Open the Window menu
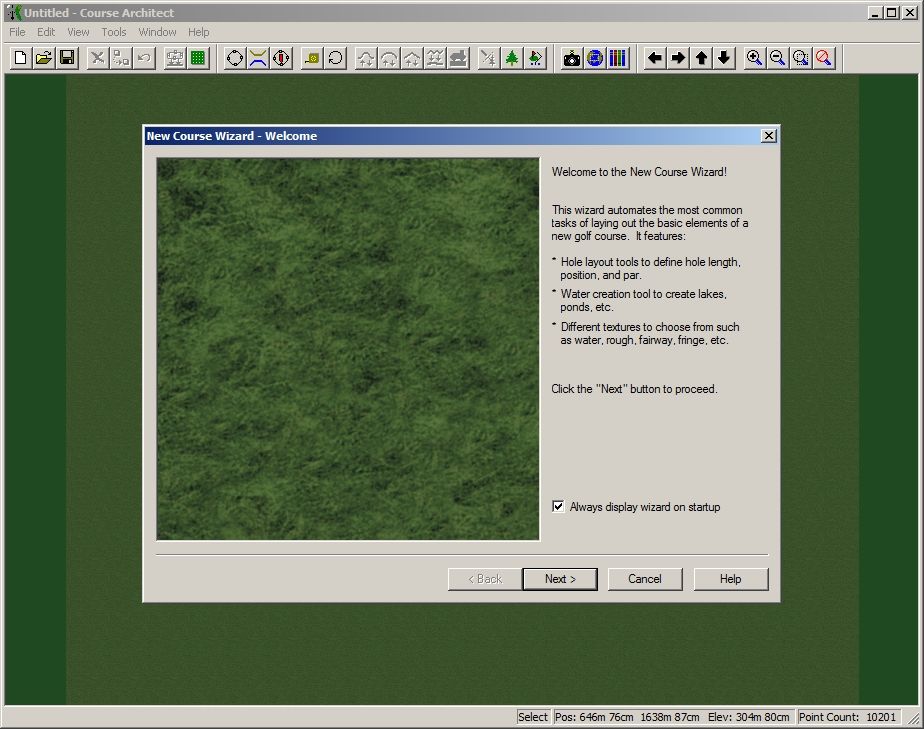 (x=157, y=32)
